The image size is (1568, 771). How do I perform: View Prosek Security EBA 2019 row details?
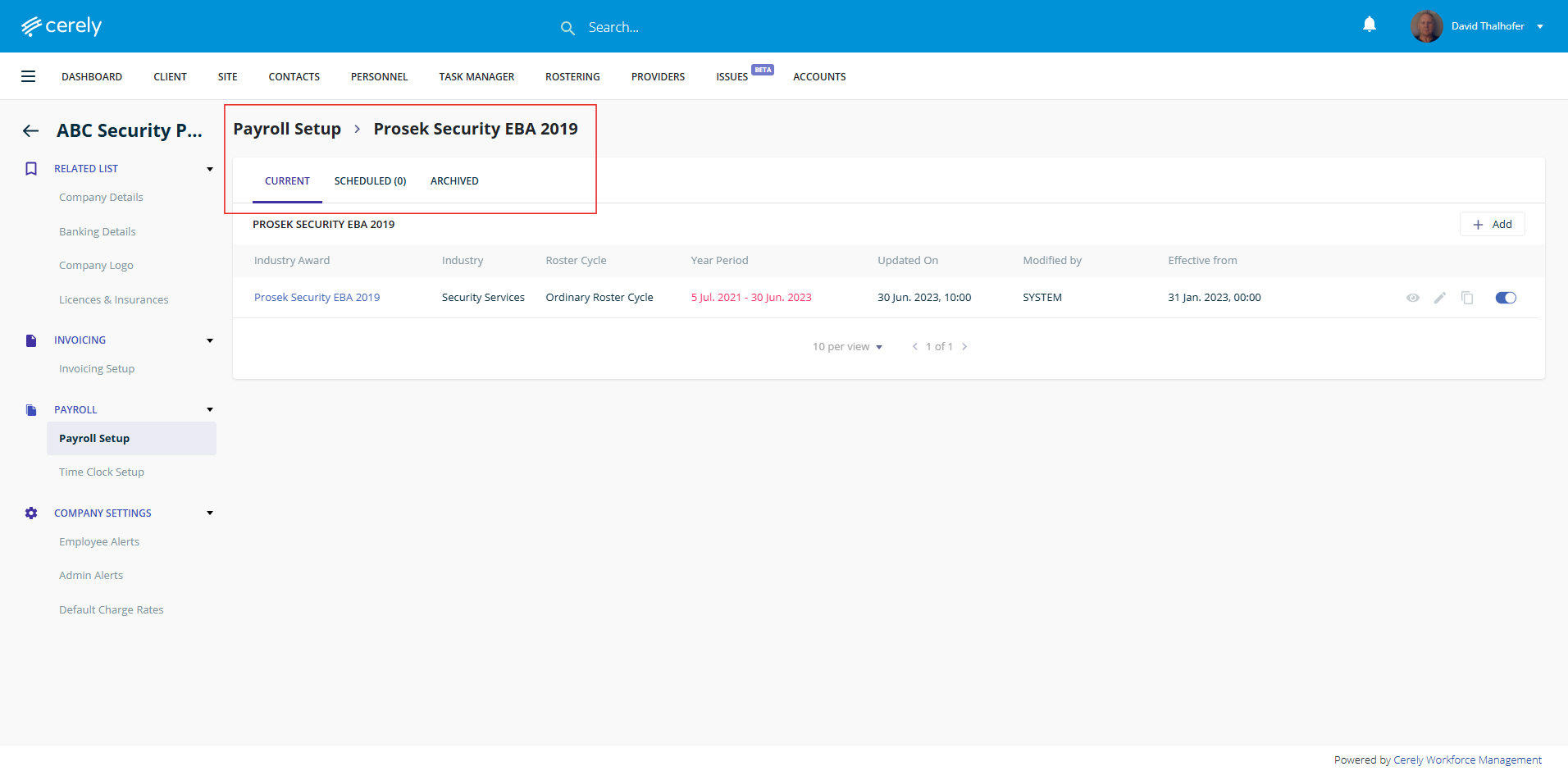click(x=1412, y=298)
